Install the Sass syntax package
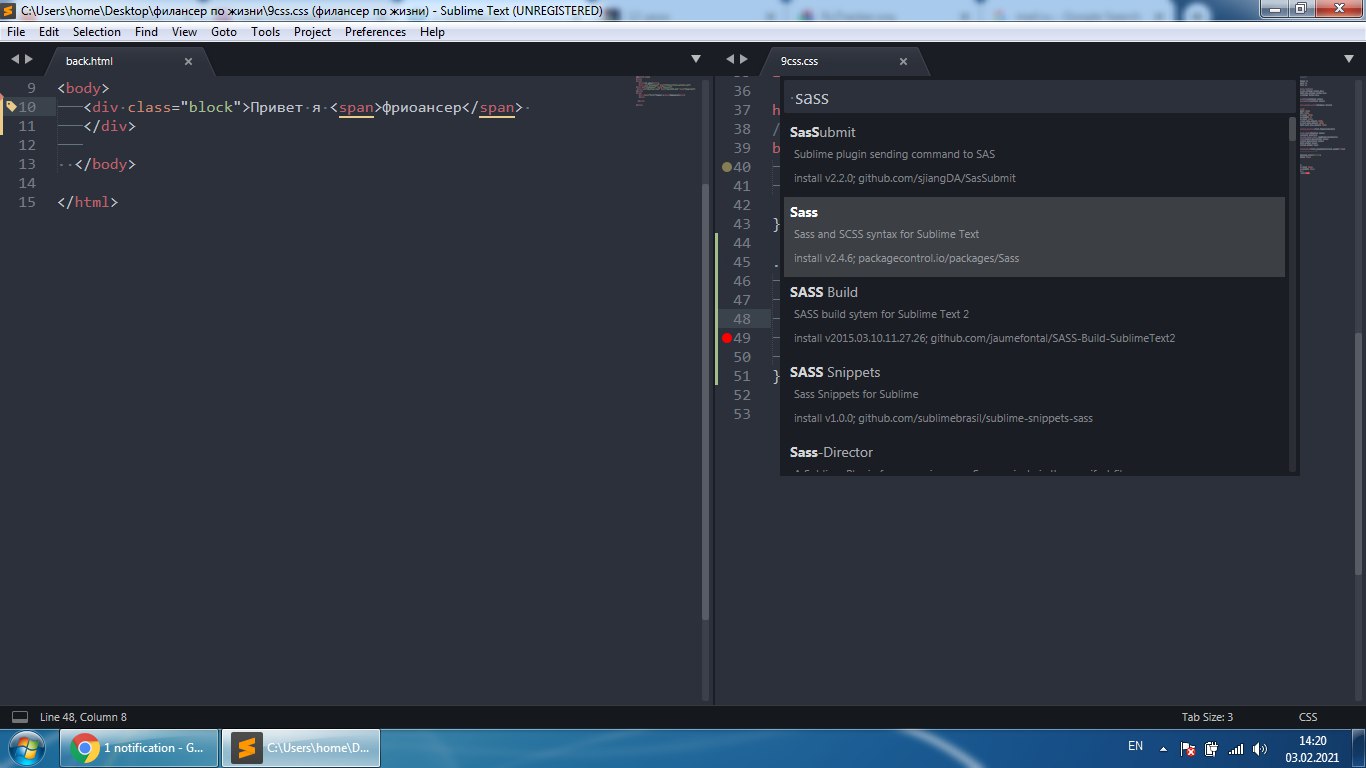 coord(1034,236)
